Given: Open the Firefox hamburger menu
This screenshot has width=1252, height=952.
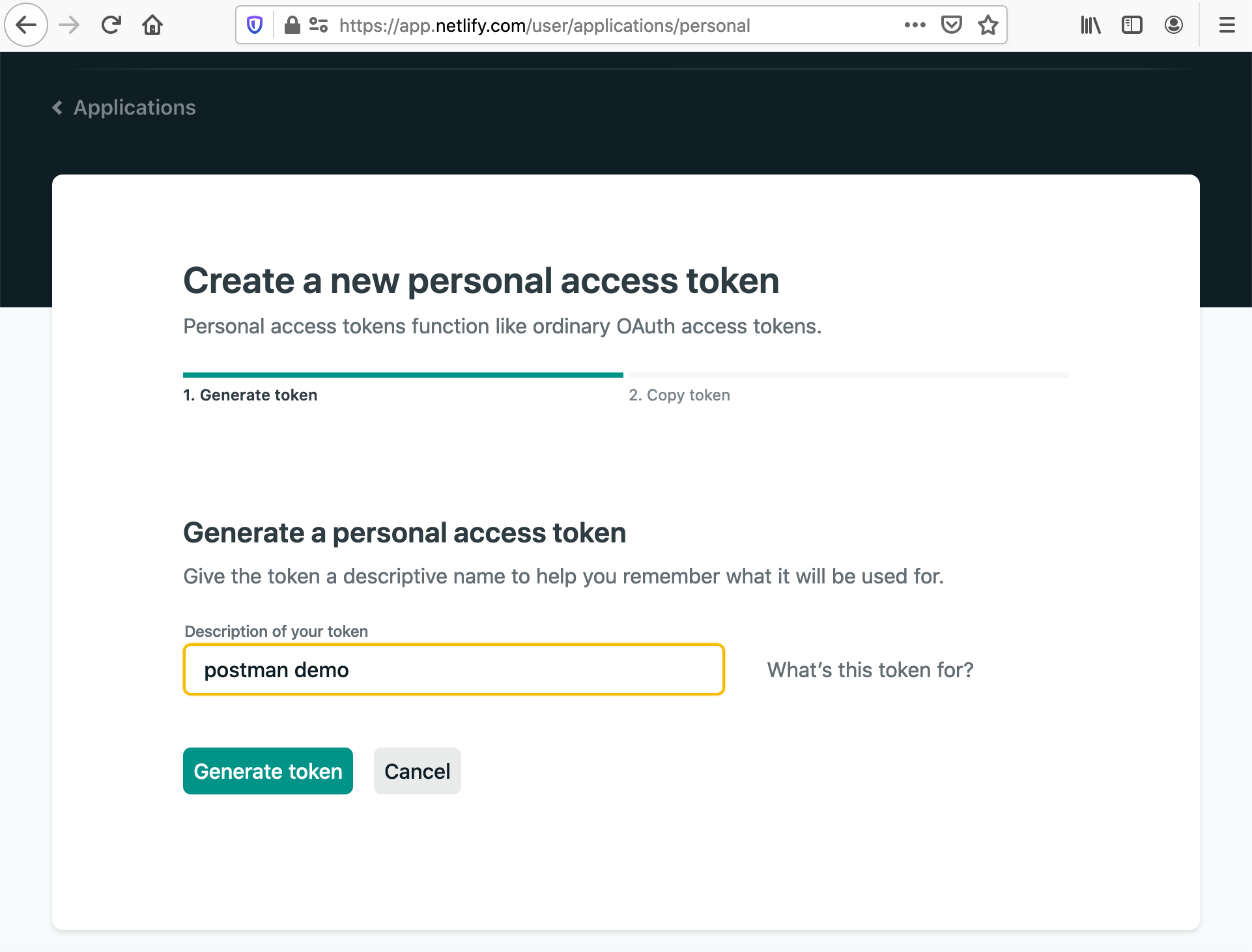Looking at the screenshot, I should (1227, 25).
